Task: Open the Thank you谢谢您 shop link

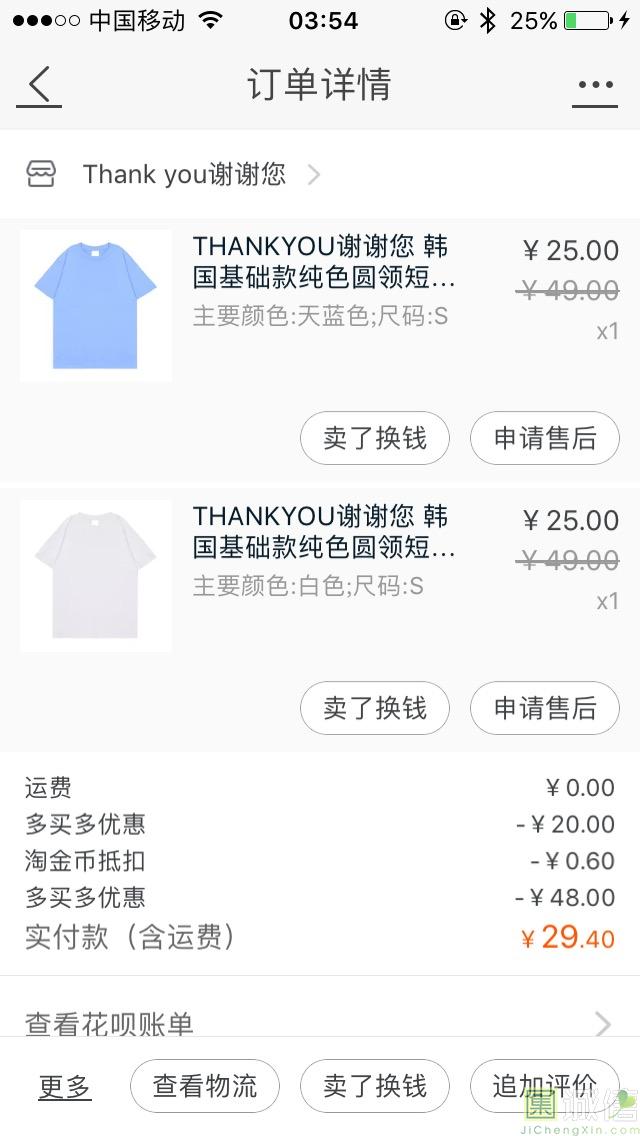Action: (184, 175)
